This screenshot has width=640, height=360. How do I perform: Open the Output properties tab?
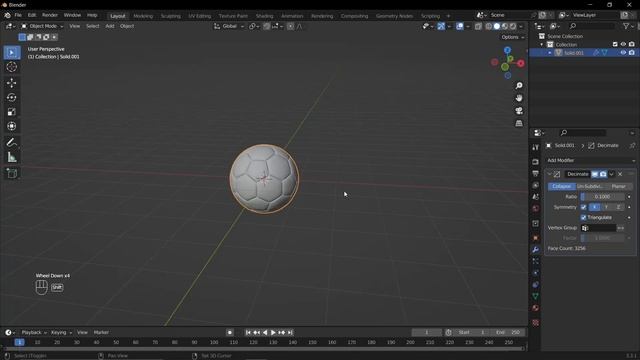[536, 174]
